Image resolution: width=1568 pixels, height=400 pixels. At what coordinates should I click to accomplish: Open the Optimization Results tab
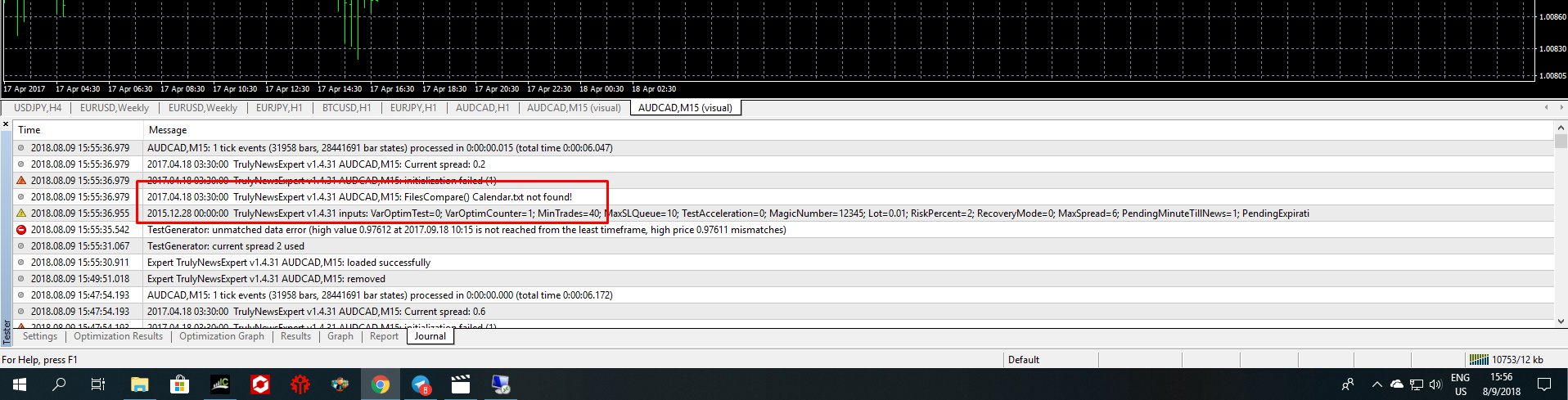pos(119,336)
